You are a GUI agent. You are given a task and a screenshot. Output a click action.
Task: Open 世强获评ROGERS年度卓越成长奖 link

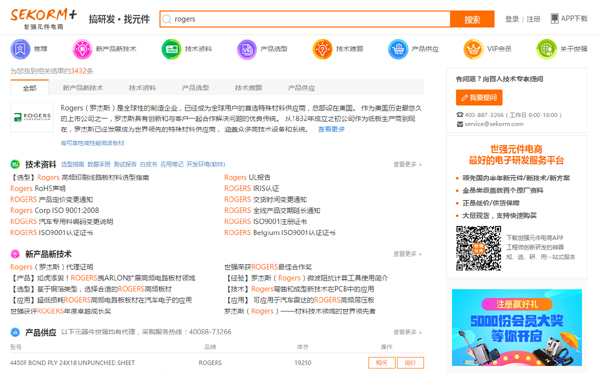61,311
